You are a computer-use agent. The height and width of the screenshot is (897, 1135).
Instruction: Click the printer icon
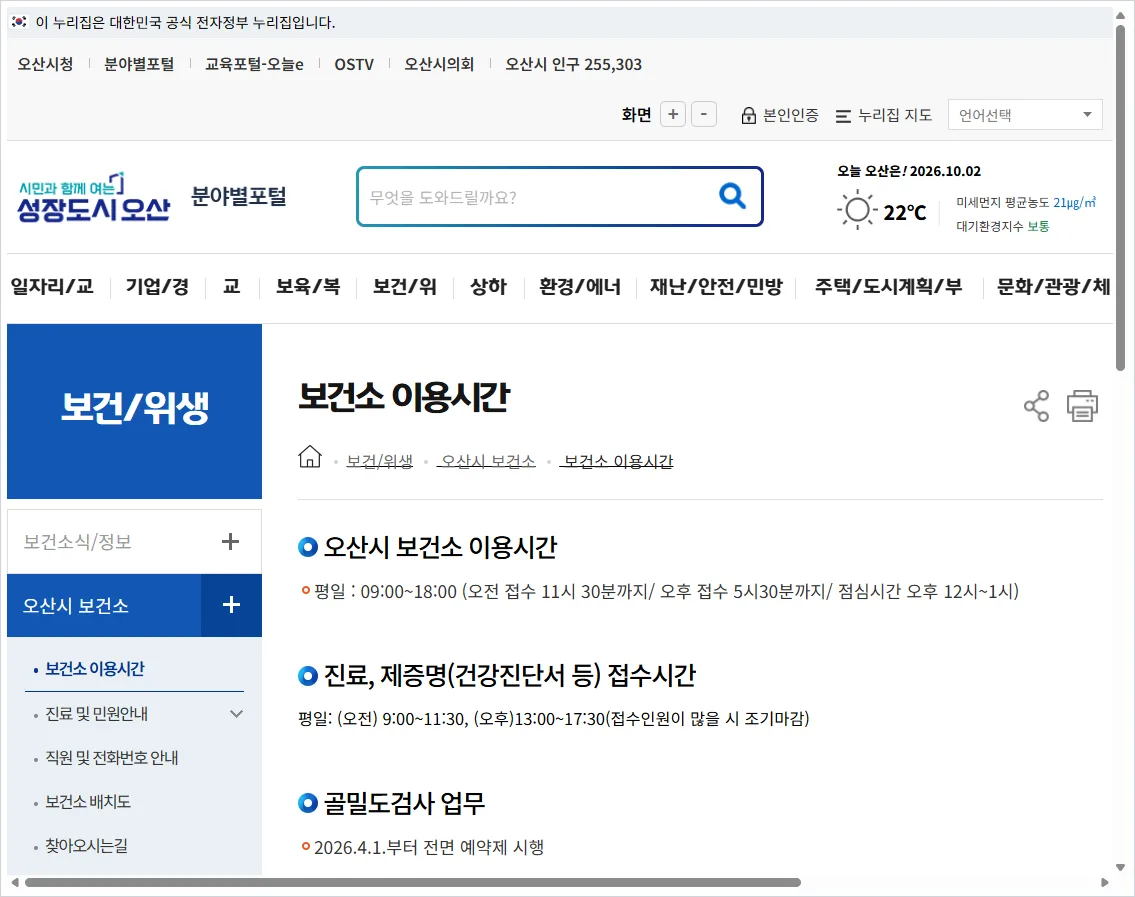(x=1082, y=405)
